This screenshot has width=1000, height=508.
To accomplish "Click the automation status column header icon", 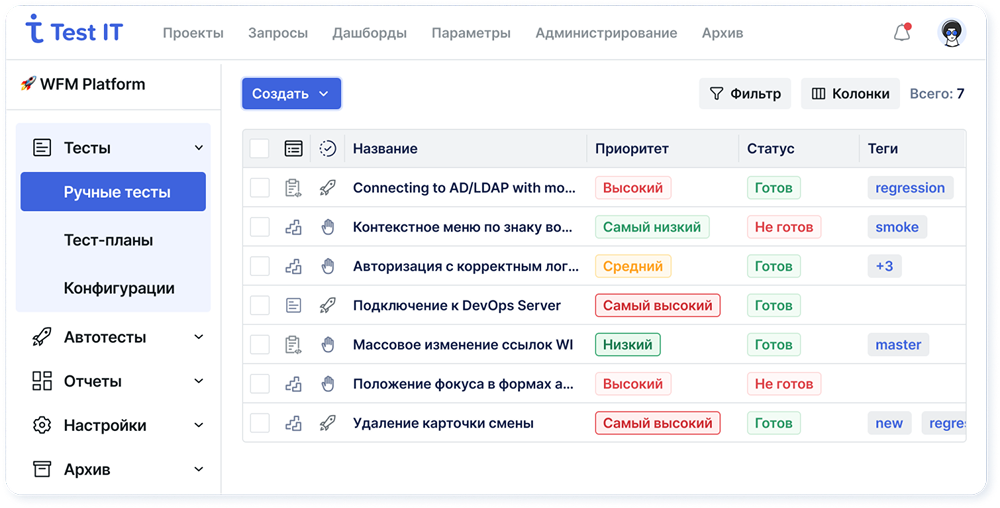I will [327, 148].
